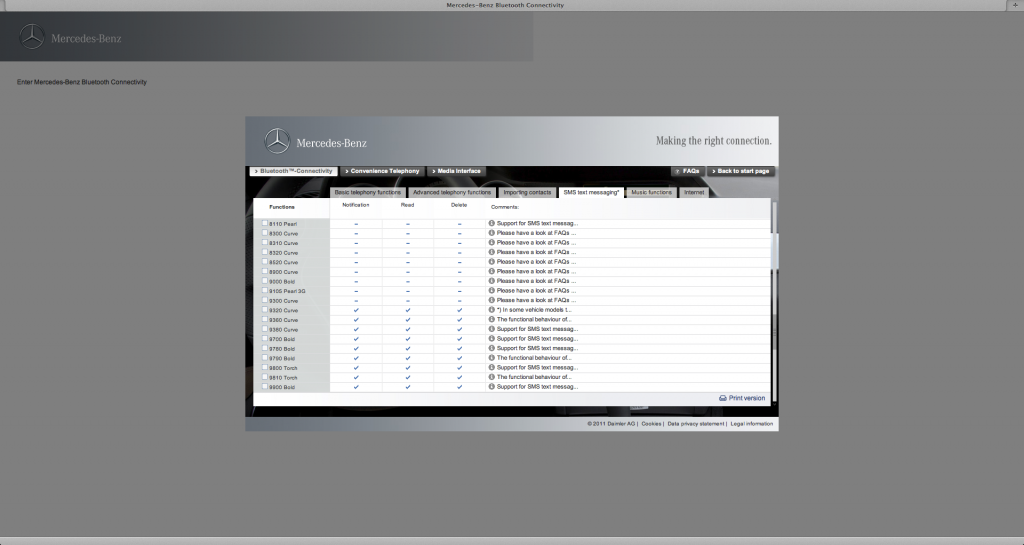1024x545 pixels.
Task: Check the 9105 Pearl 3G checkbox
Action: tap(265, 290)
